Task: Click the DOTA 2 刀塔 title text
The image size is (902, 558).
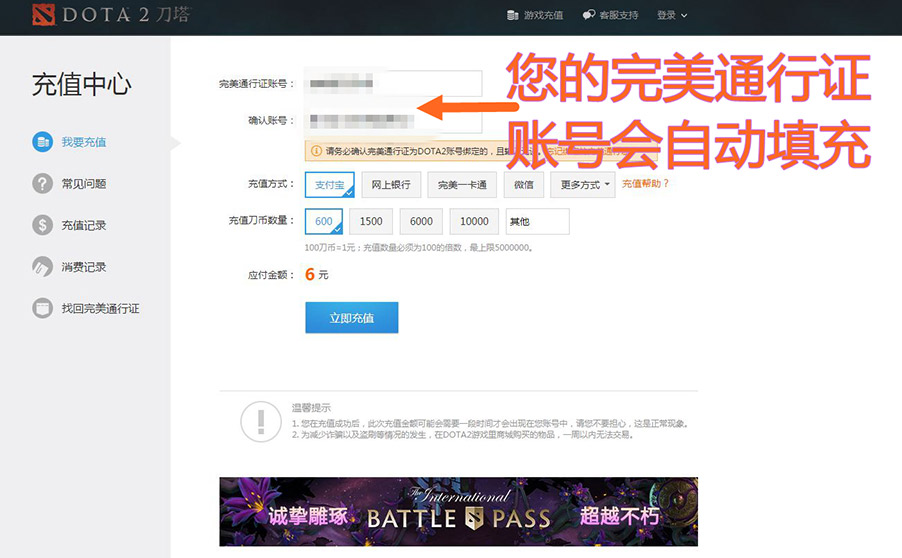Action: pyautogui.click(x=126, y=15)
